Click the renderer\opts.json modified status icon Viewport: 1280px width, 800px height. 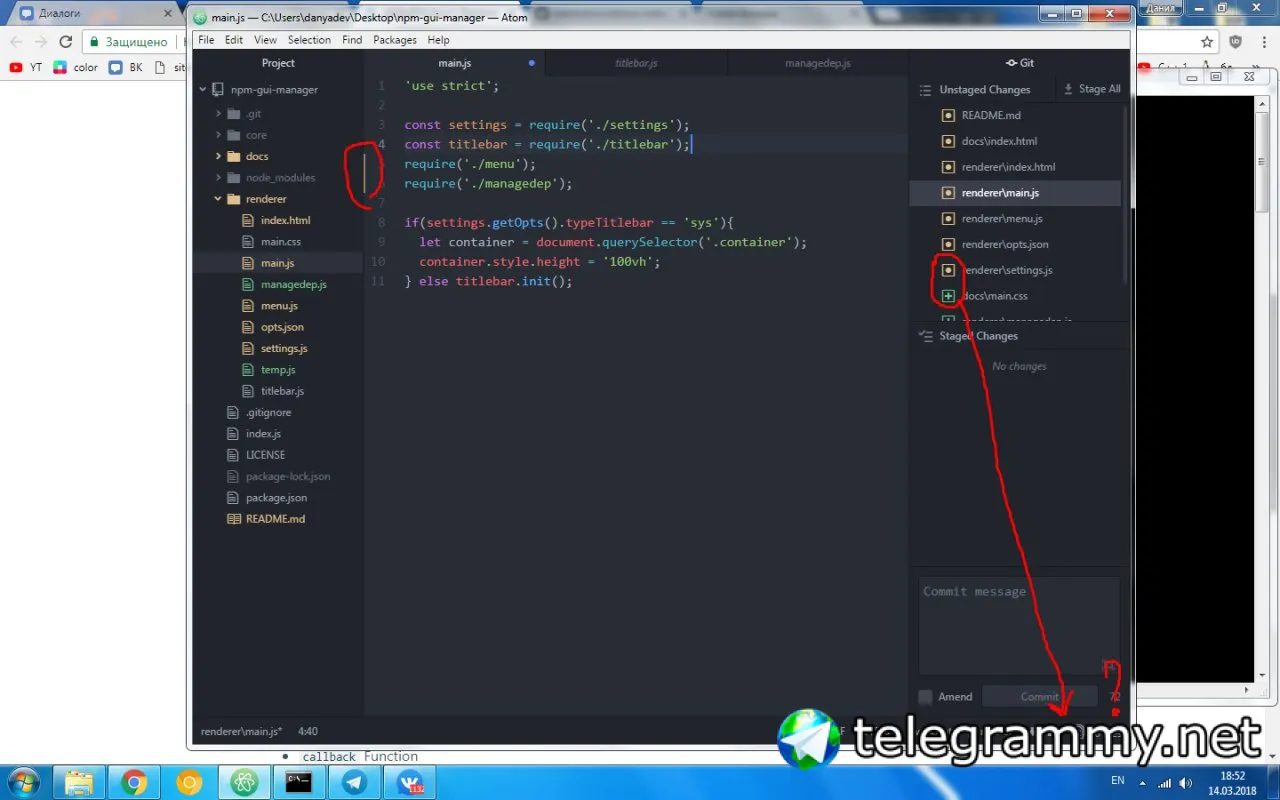pos(949,245)
